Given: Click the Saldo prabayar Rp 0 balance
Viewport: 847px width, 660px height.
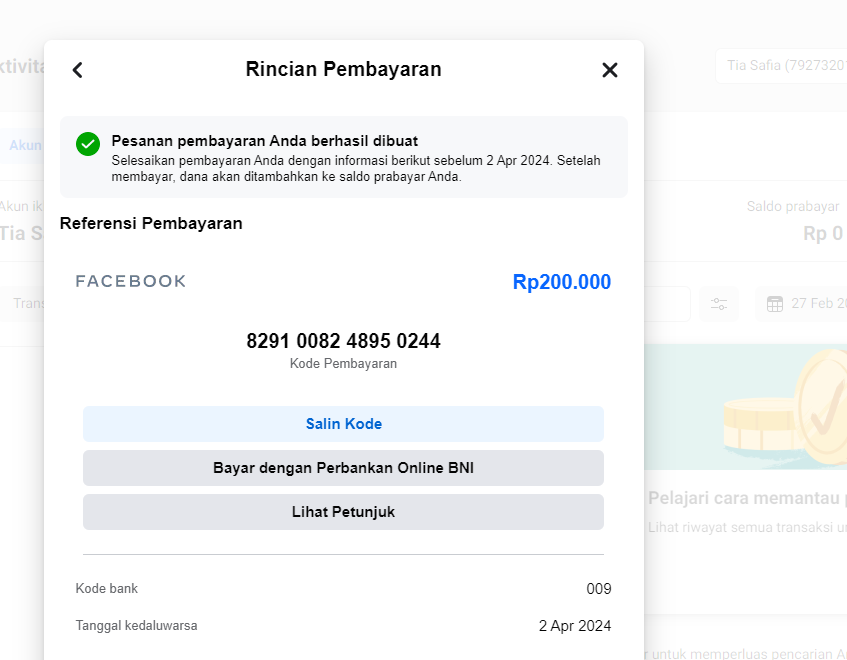Looking at the screenshot, I should tap(822, 233).
